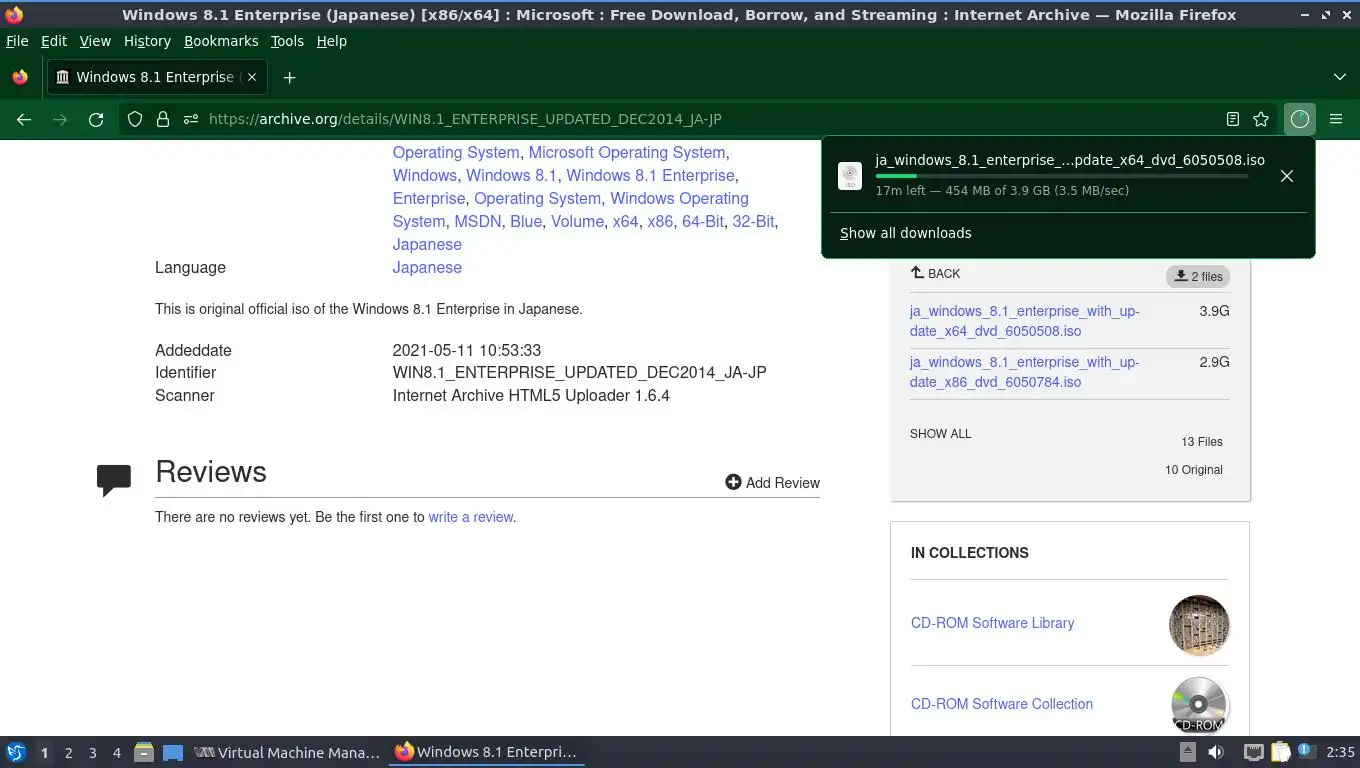
Task: Open the Edit menu
Action: coord(54,41)
